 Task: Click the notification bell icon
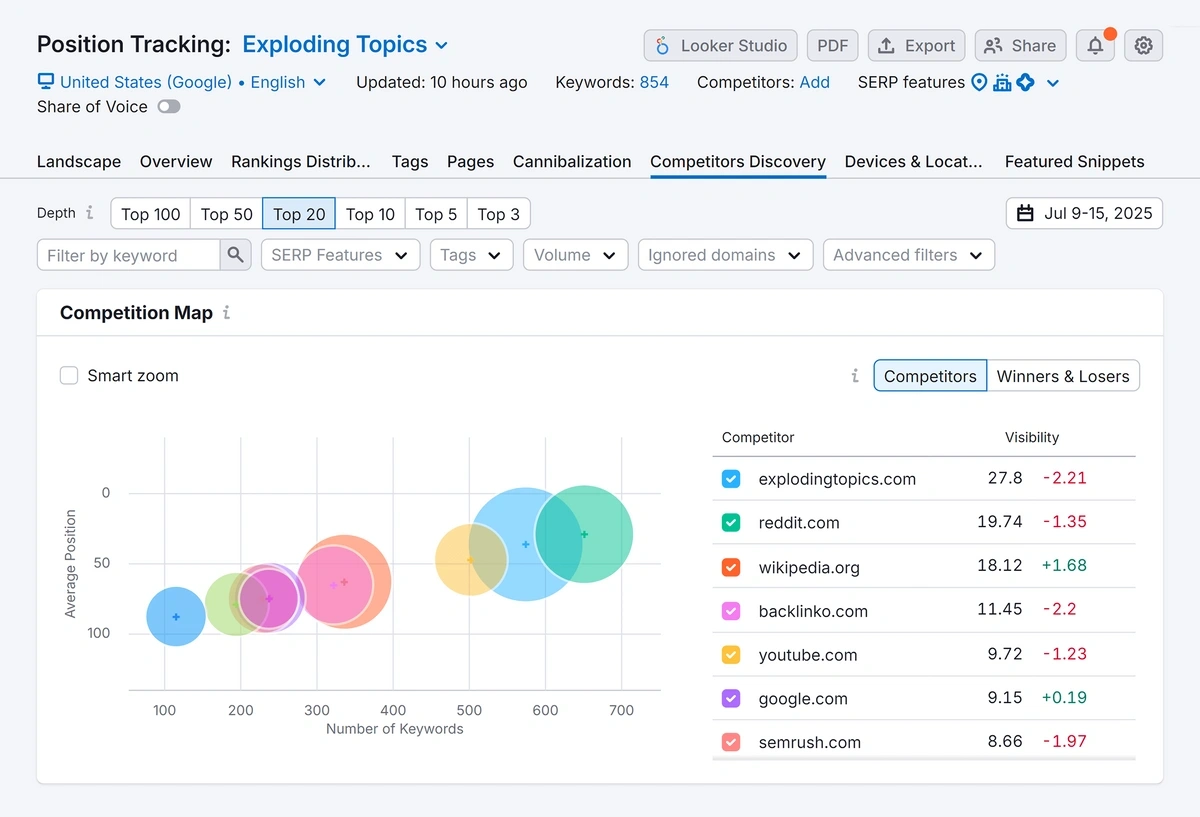1096,46
